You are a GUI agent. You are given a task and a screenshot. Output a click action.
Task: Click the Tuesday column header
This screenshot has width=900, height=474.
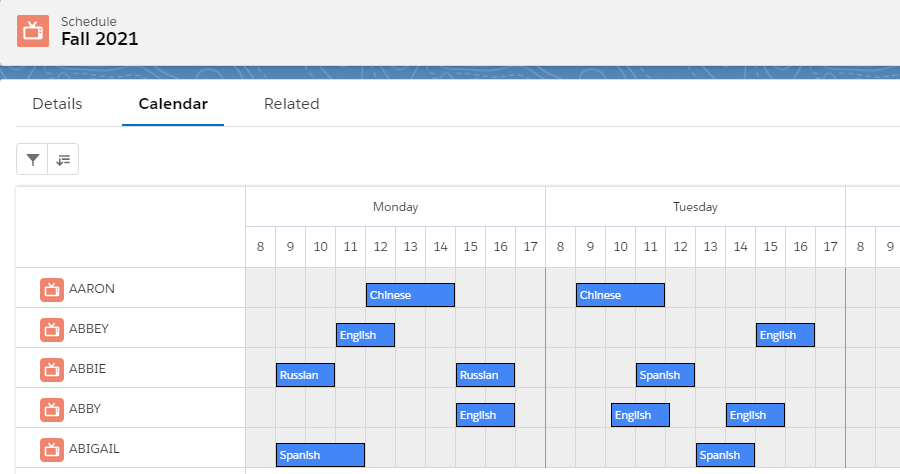click(695, 207)
